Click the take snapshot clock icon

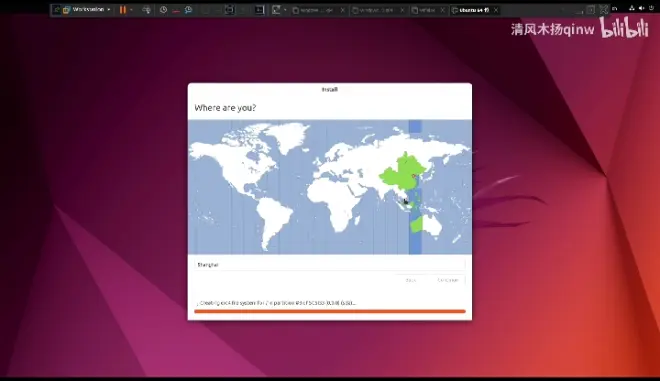(163, 10)
